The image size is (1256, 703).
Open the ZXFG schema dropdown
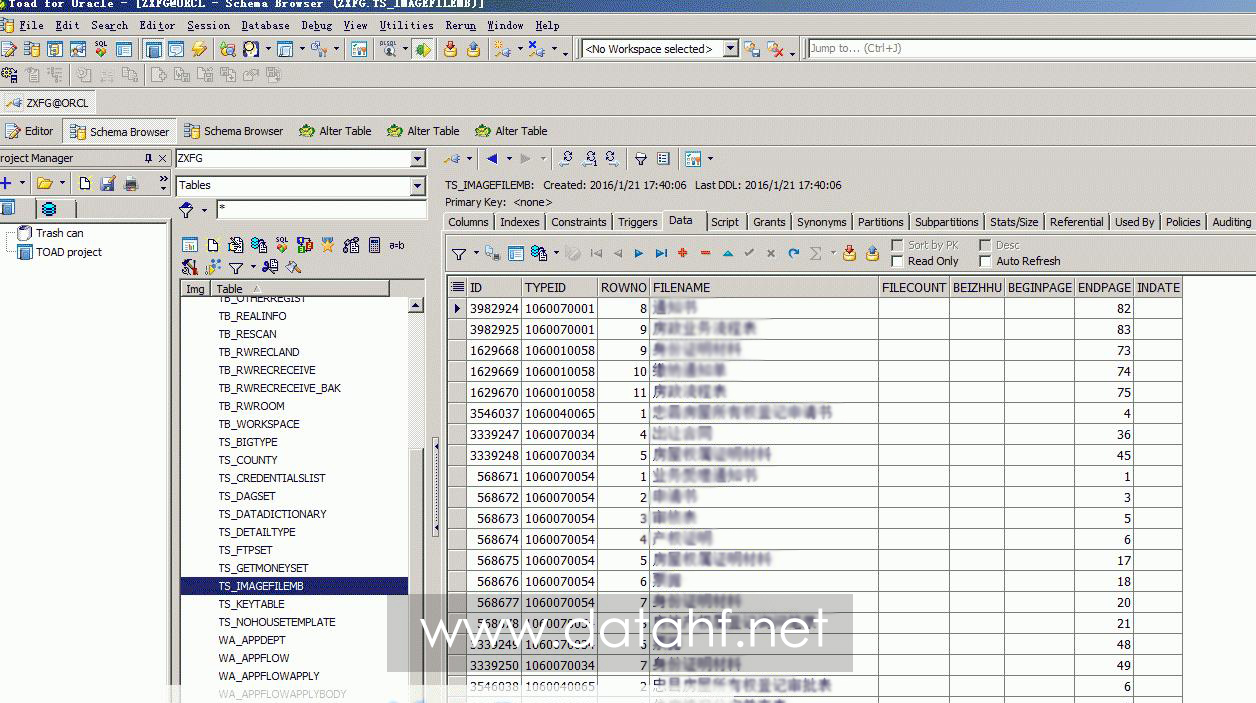pos(418,158)
